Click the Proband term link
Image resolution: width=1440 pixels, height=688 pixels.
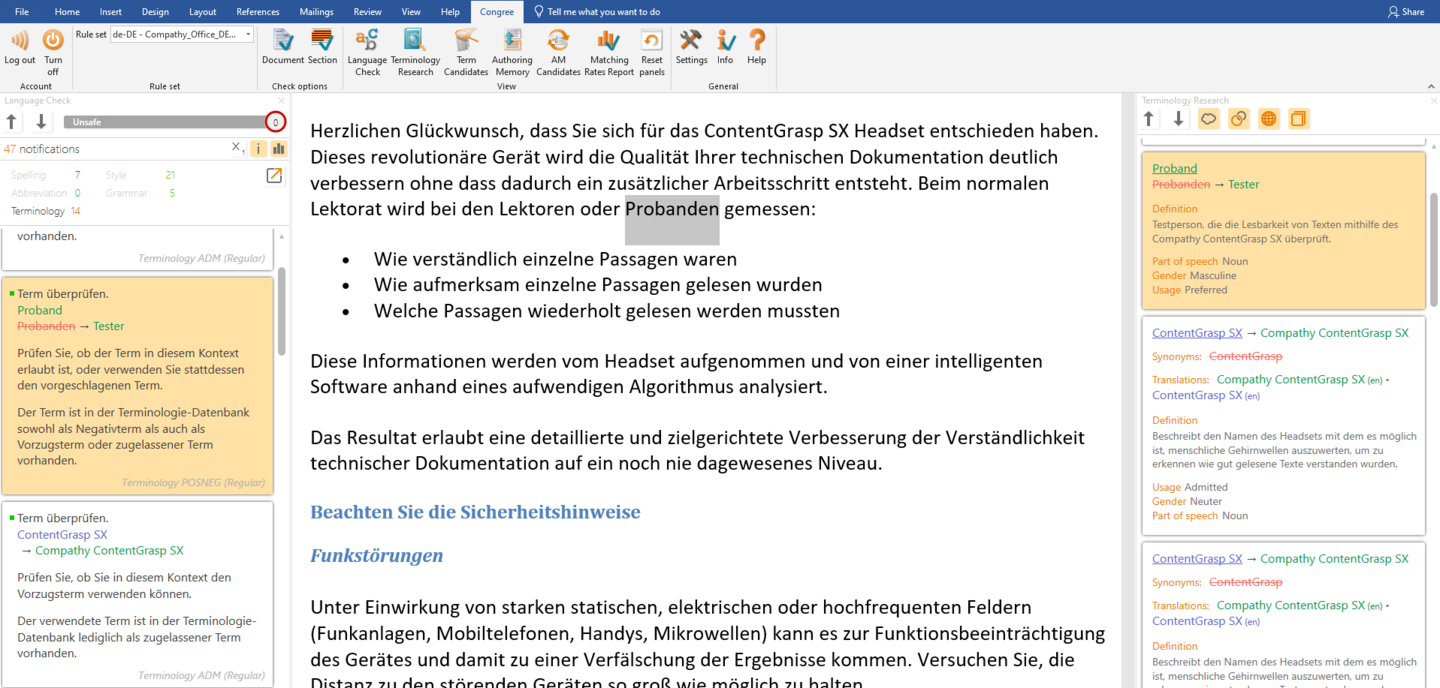[1174, 168]
